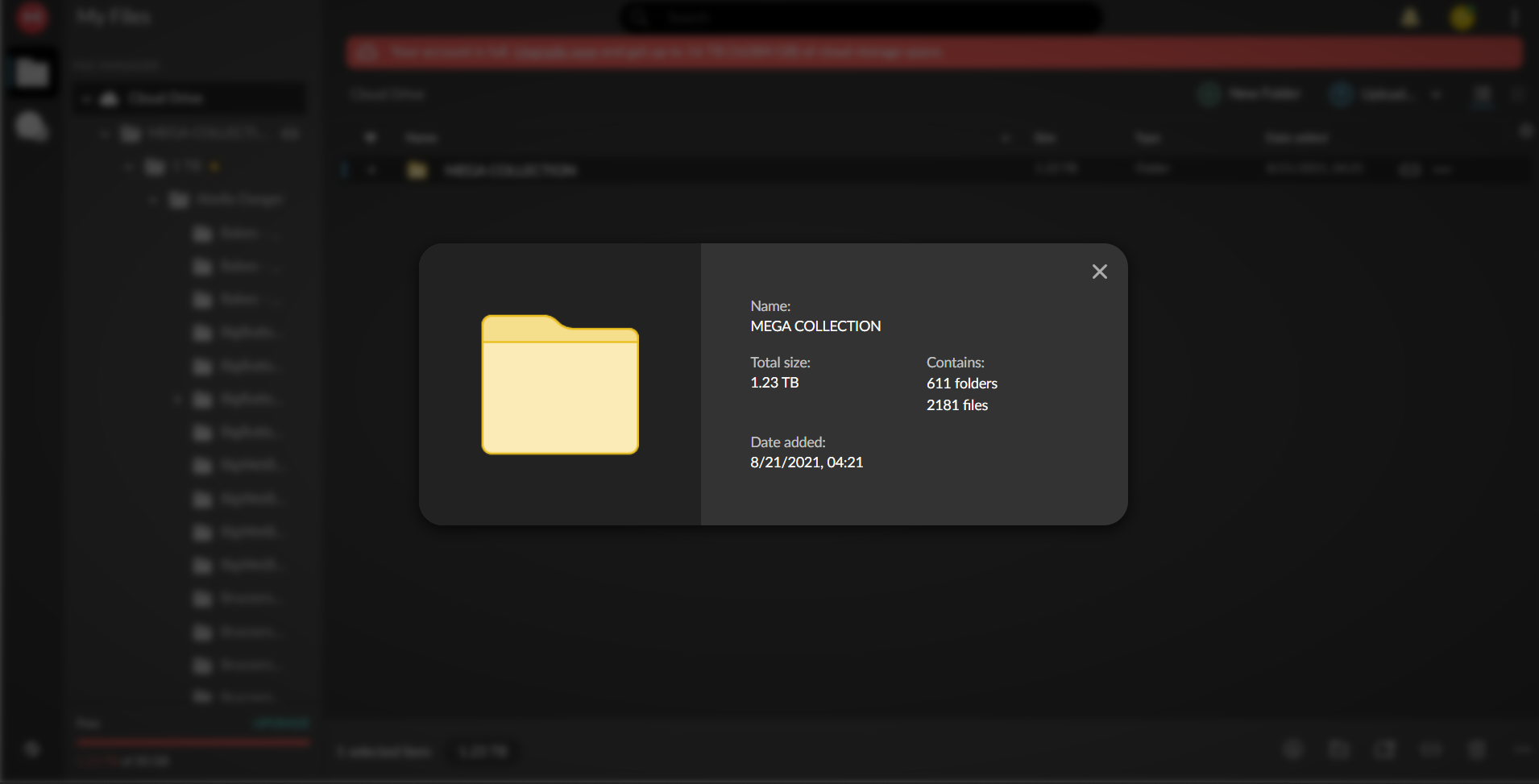Image resolution: width=1539 pixels, height=784 pixels.
Task: Select the Cloud Drive item in the sidebar tree
Action: [x=190, y=98]
